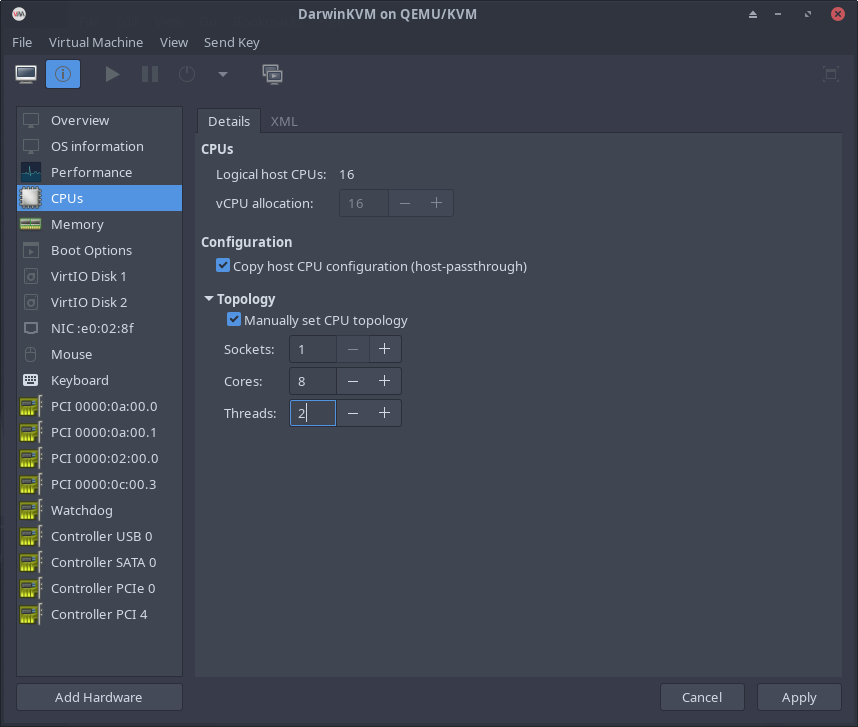Increase the Sockets count

(385, 349)
